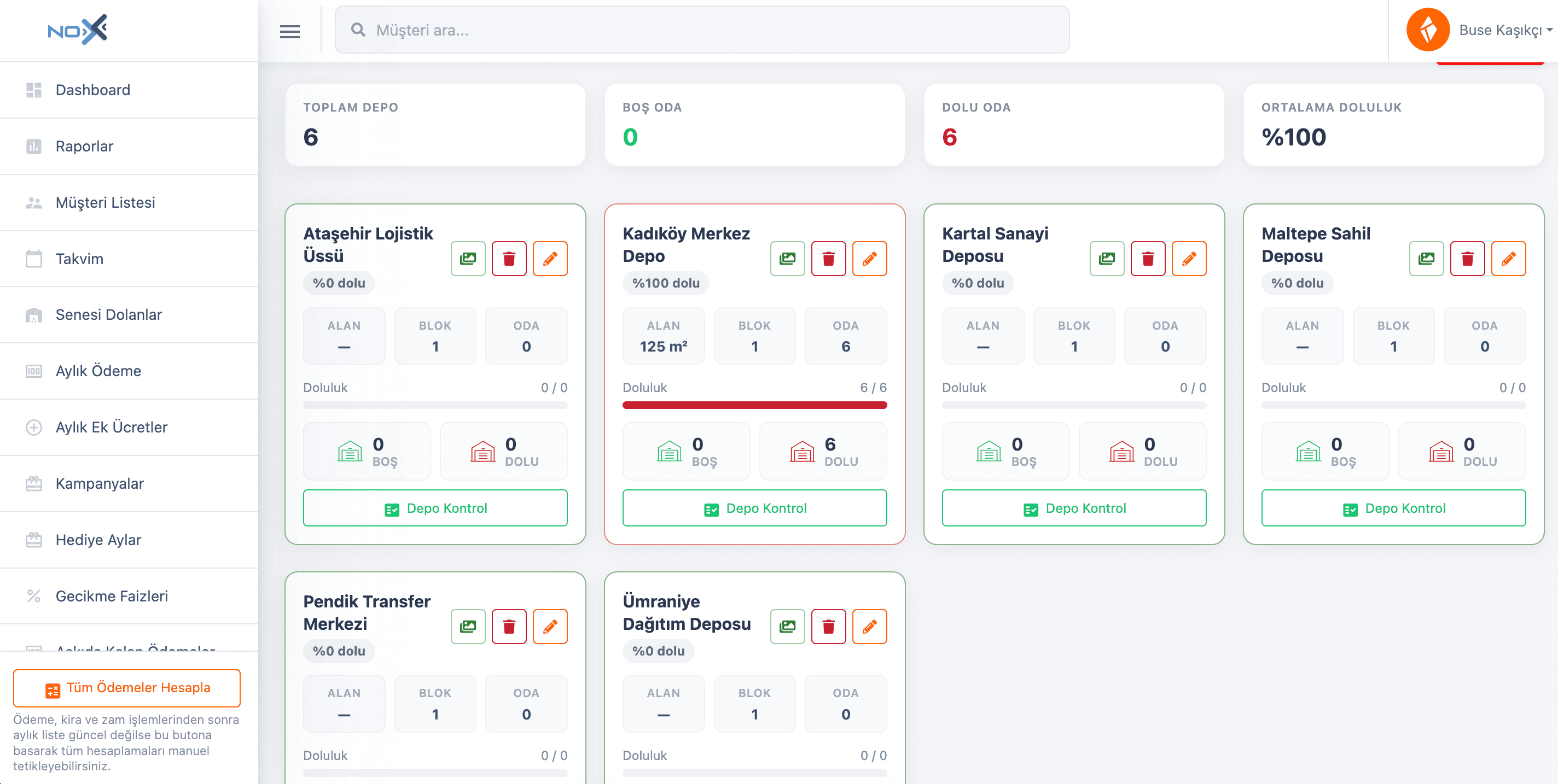Click Tüm Ödemeler Hesapla button
Viewport: 1558px width, 784px height.
pyautogui.click(x=127, y=688)
